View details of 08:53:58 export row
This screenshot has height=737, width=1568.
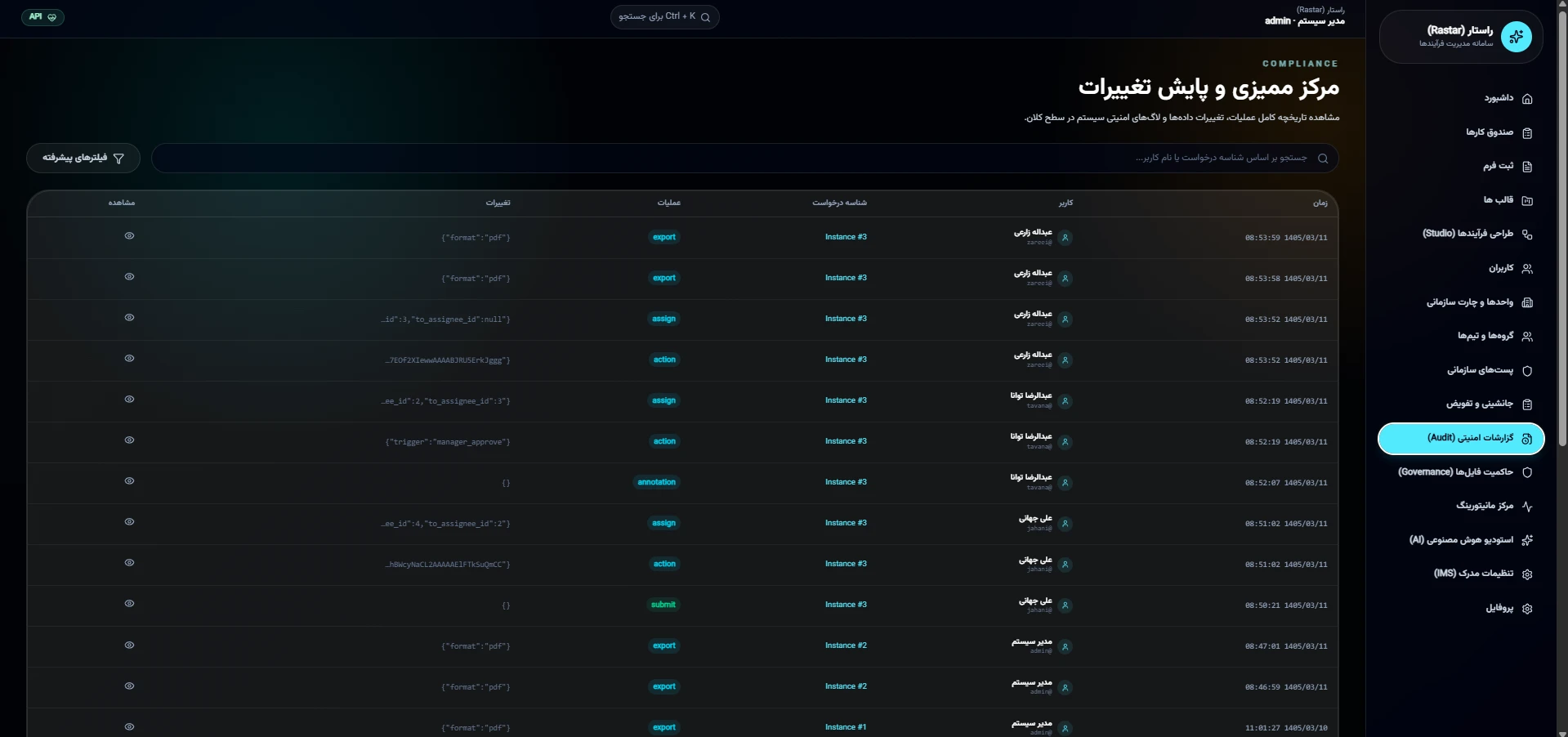pyautogui.click(x=129, y=277)
